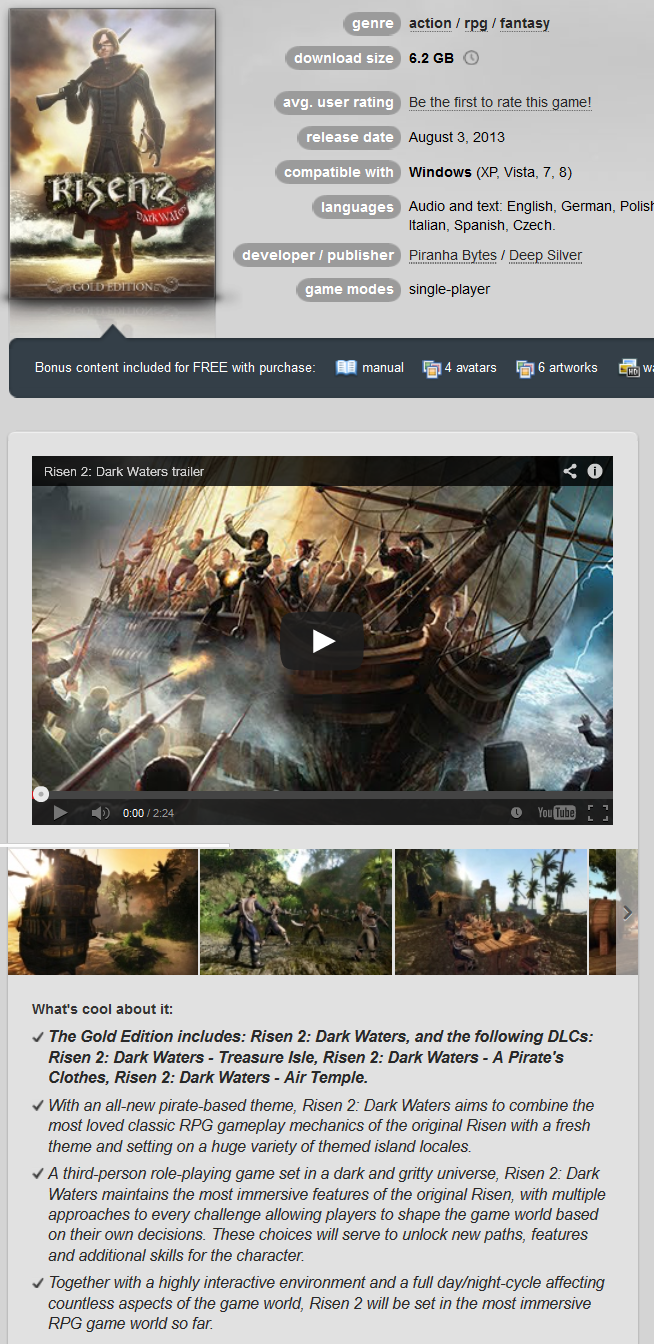Mute the trailer with the speaker icon

(x=100, y=813)
